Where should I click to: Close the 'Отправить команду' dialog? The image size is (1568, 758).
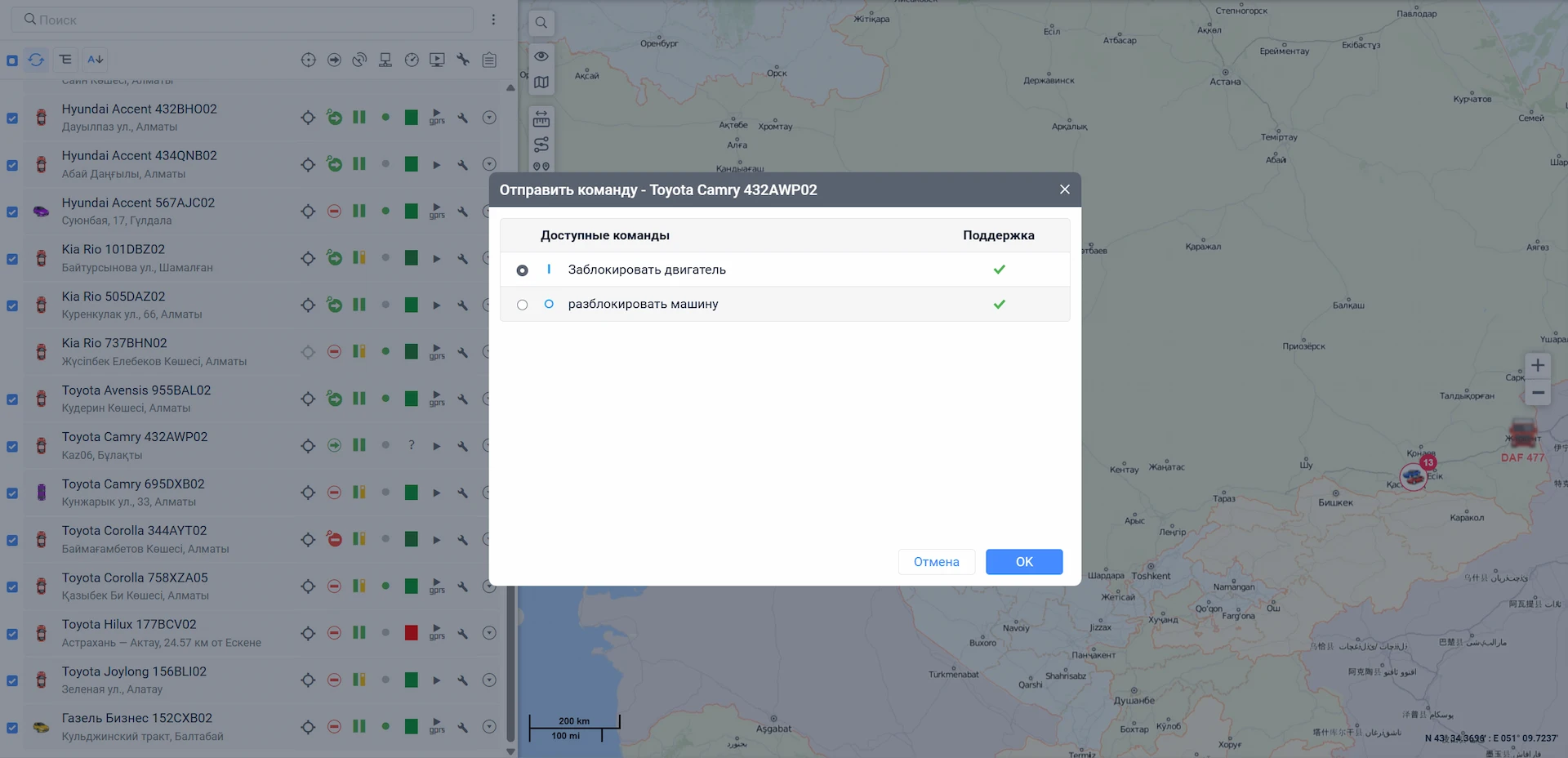pyautogui.click(x=1065, y=189)
